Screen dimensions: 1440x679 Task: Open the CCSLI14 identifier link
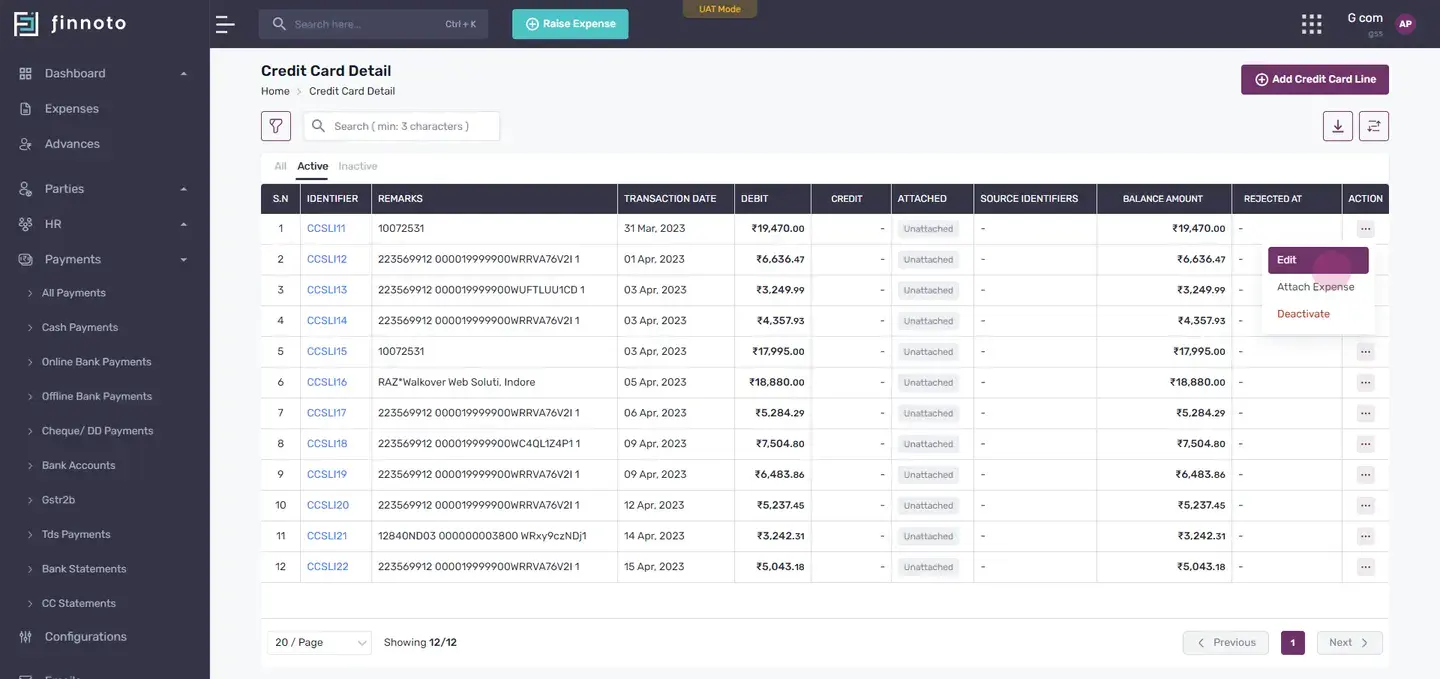[327, 321]
